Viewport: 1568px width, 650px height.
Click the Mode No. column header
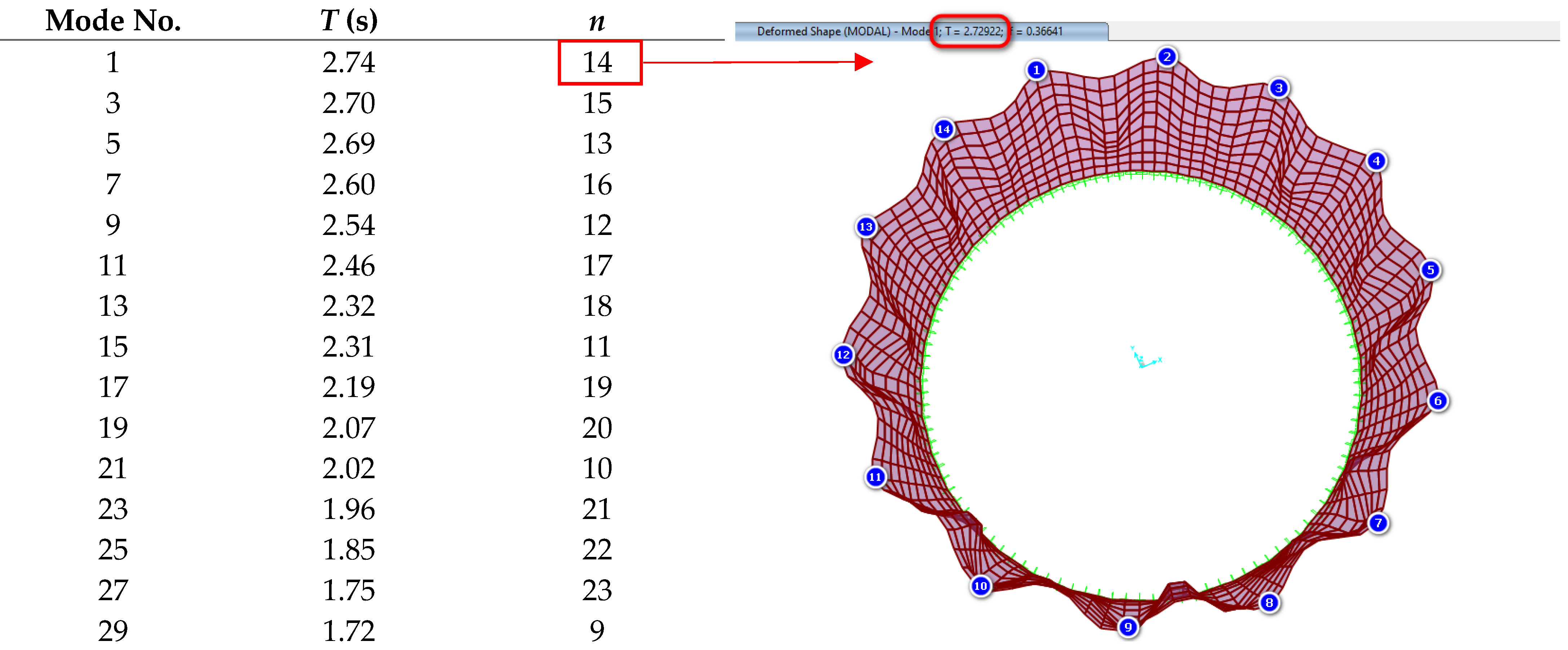tap(113, 21)
